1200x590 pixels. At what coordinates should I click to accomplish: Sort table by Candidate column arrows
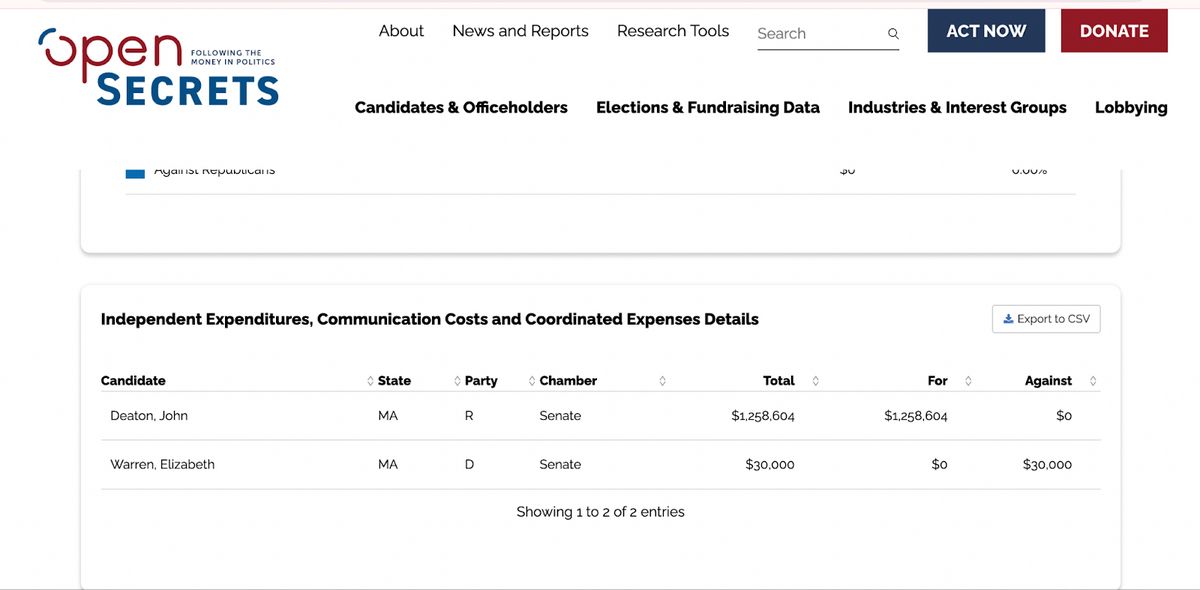370,381
